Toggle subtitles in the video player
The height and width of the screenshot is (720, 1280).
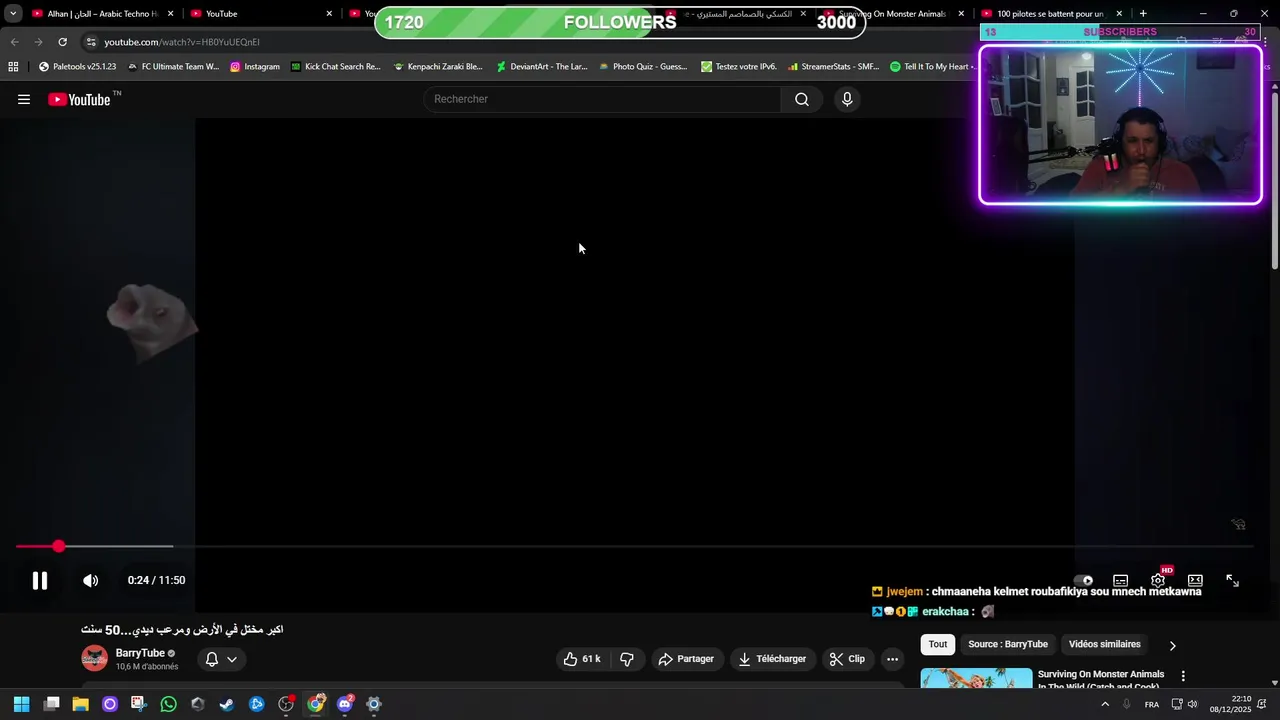[x=1121, y=580]
